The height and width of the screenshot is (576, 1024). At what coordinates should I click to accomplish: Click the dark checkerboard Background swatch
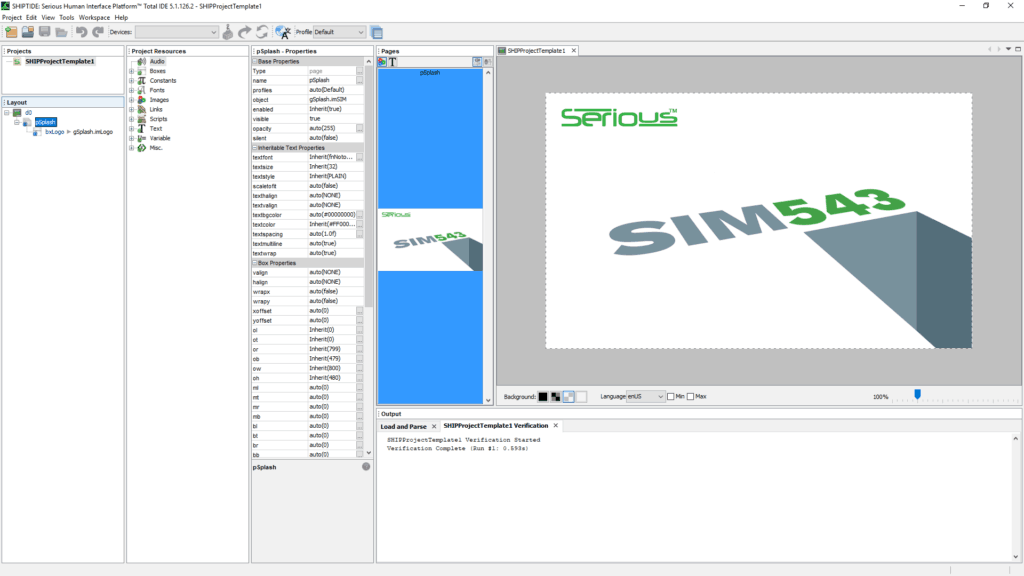(x=556, y=396)
